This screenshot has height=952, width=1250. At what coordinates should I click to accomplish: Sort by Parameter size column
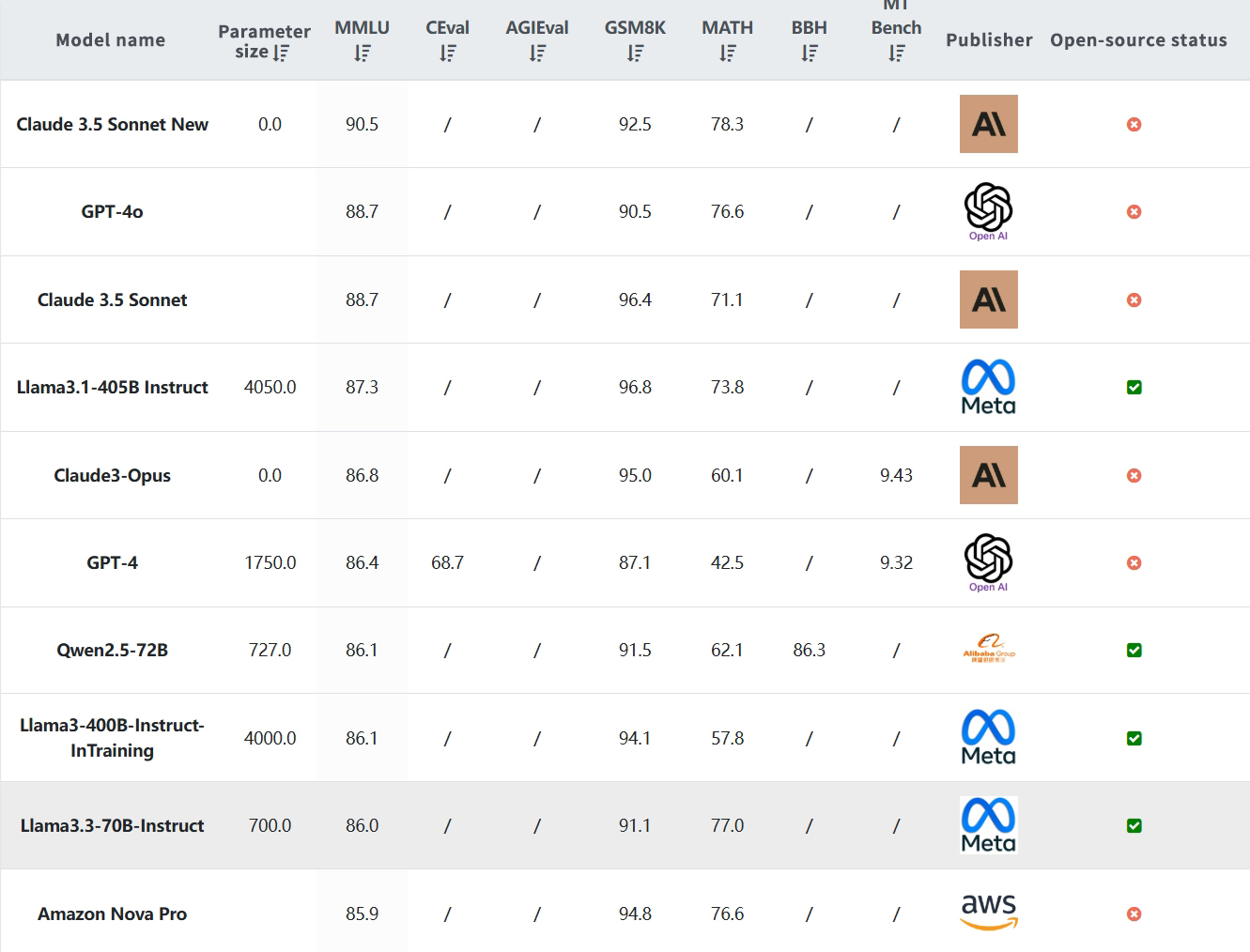281,54
